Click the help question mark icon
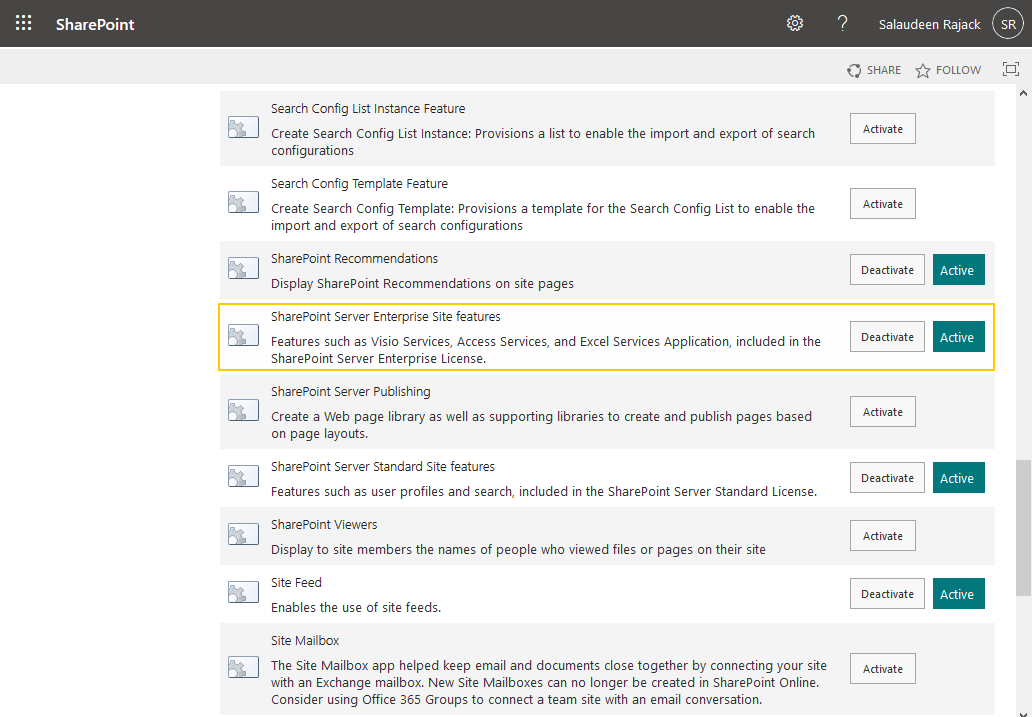The height and width of the screenshot is (717, 1032). (842, 24)
